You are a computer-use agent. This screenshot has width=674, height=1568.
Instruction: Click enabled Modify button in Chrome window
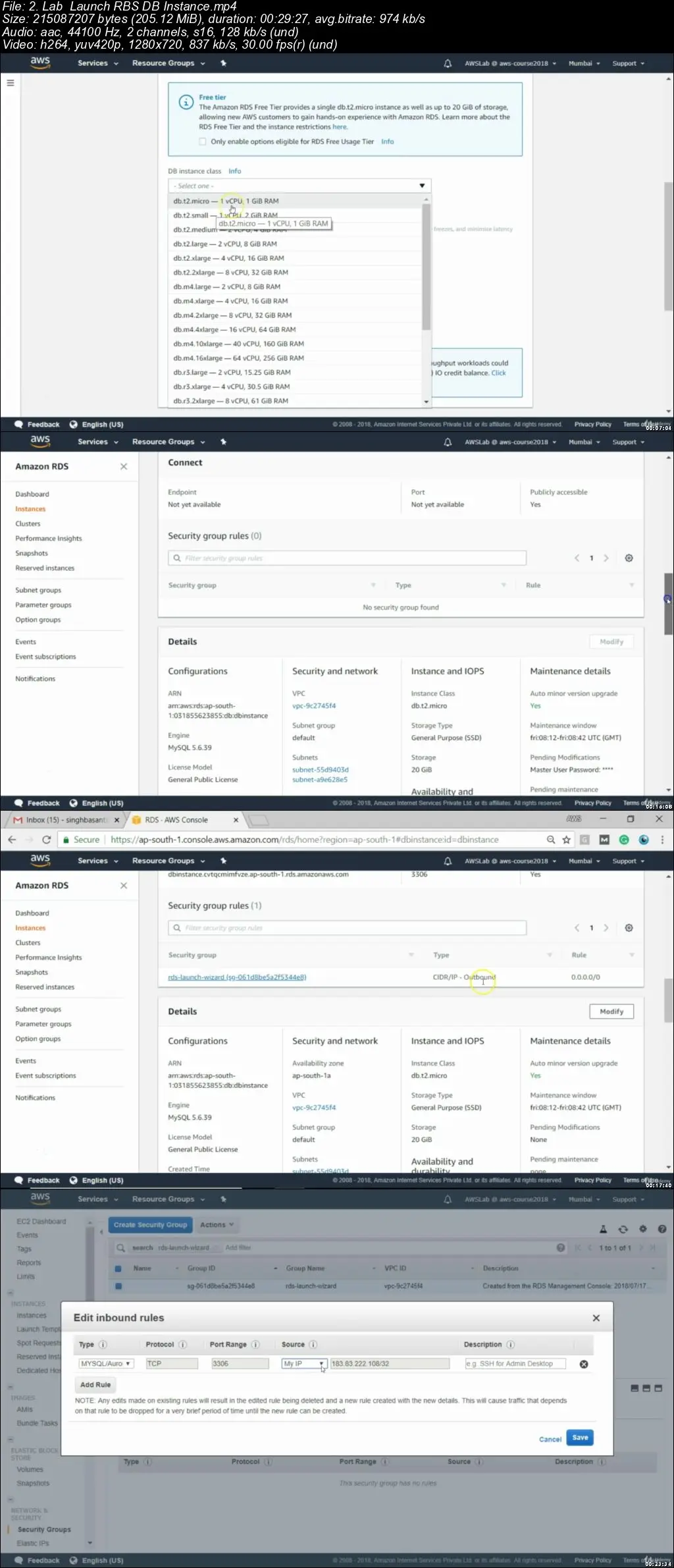tap(611, 1012)
